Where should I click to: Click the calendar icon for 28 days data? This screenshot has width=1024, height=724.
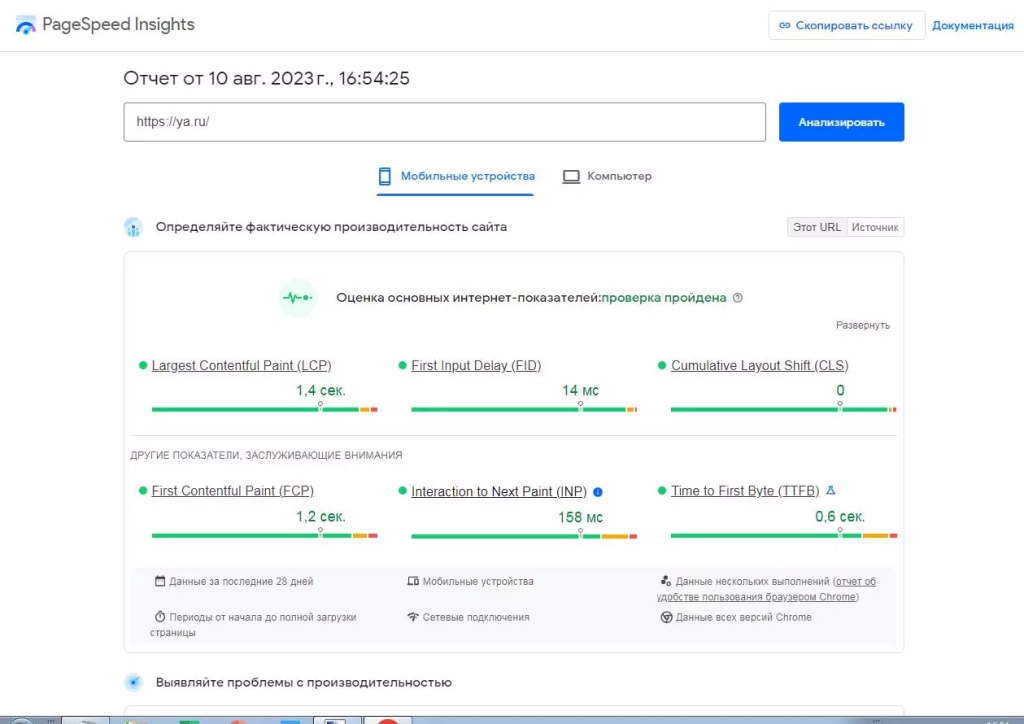point(160,580)
